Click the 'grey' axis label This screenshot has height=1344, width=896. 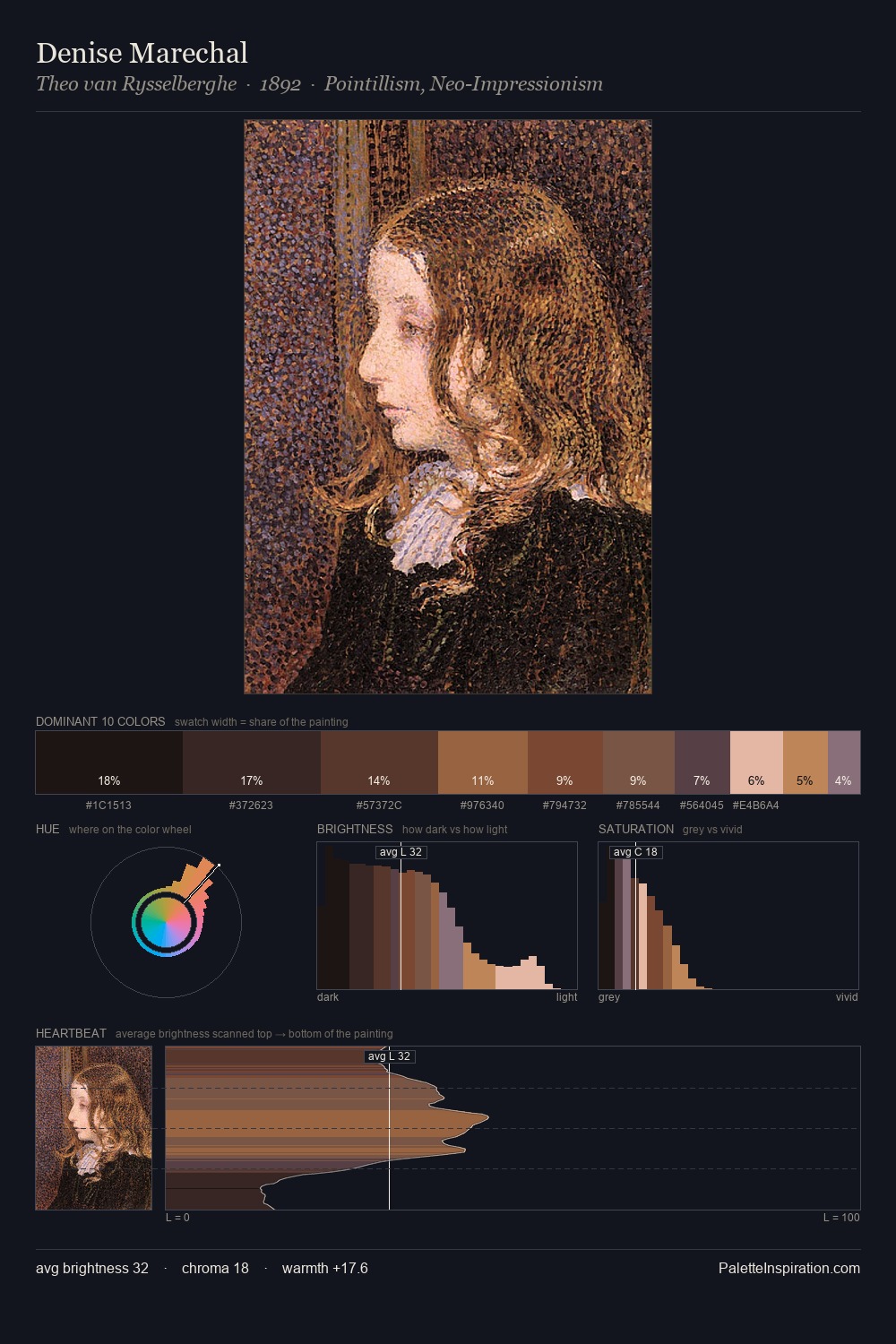(609, 997)
